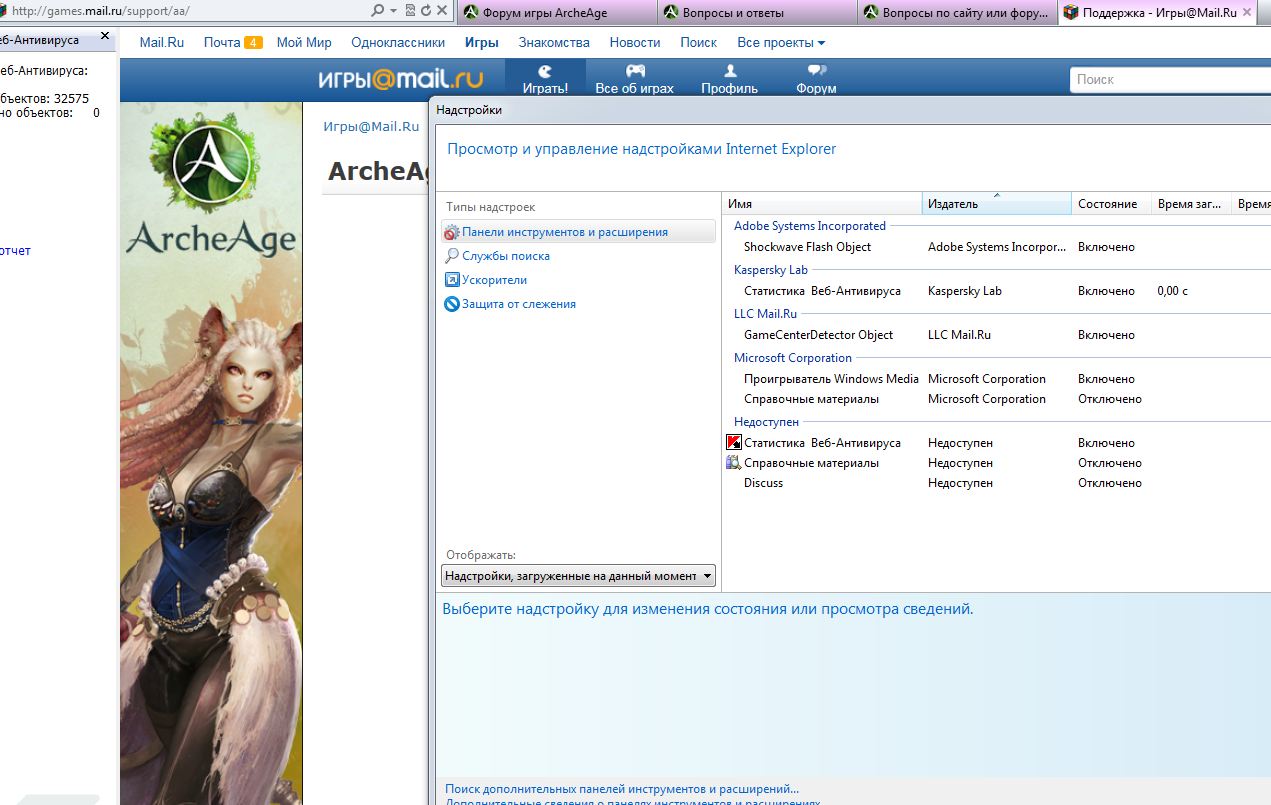Collapse the Недоступен group header
The height and width of the screenshot is (805, 1271).
click(766, 422)
